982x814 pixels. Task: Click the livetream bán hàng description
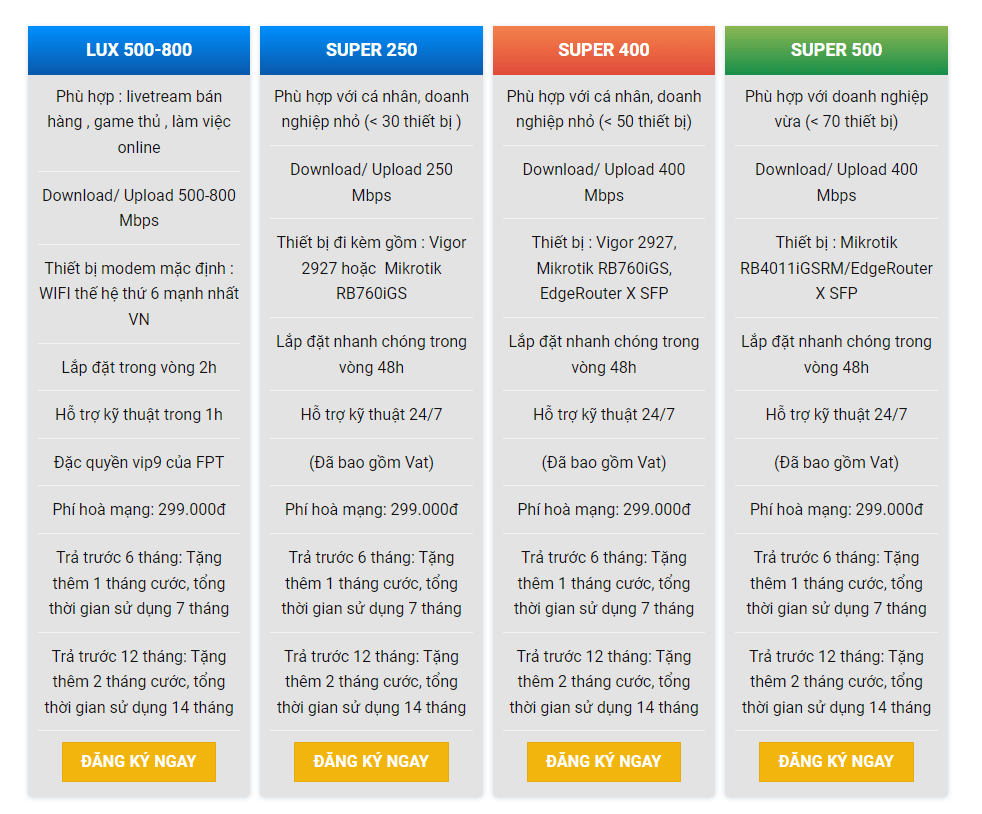(139, 122)
